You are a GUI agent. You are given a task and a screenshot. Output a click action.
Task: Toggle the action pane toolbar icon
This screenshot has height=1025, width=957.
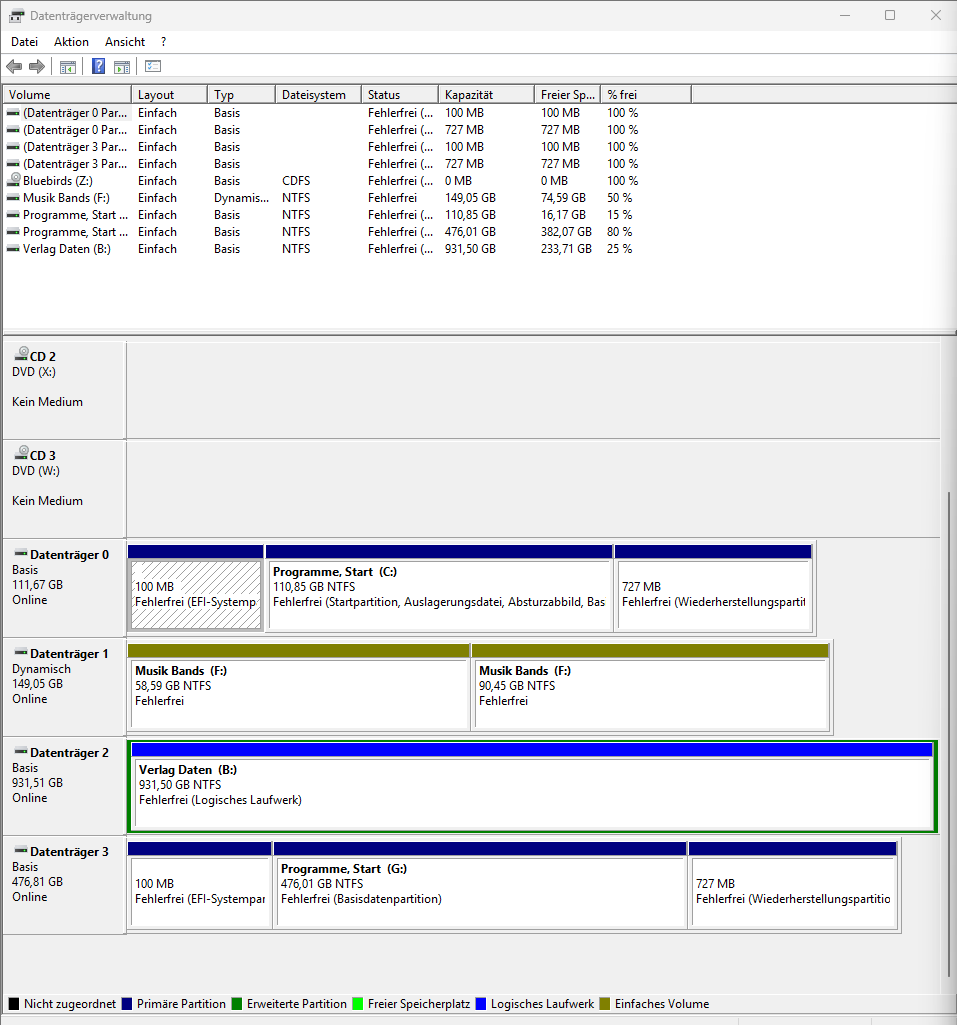coord(122,67)
